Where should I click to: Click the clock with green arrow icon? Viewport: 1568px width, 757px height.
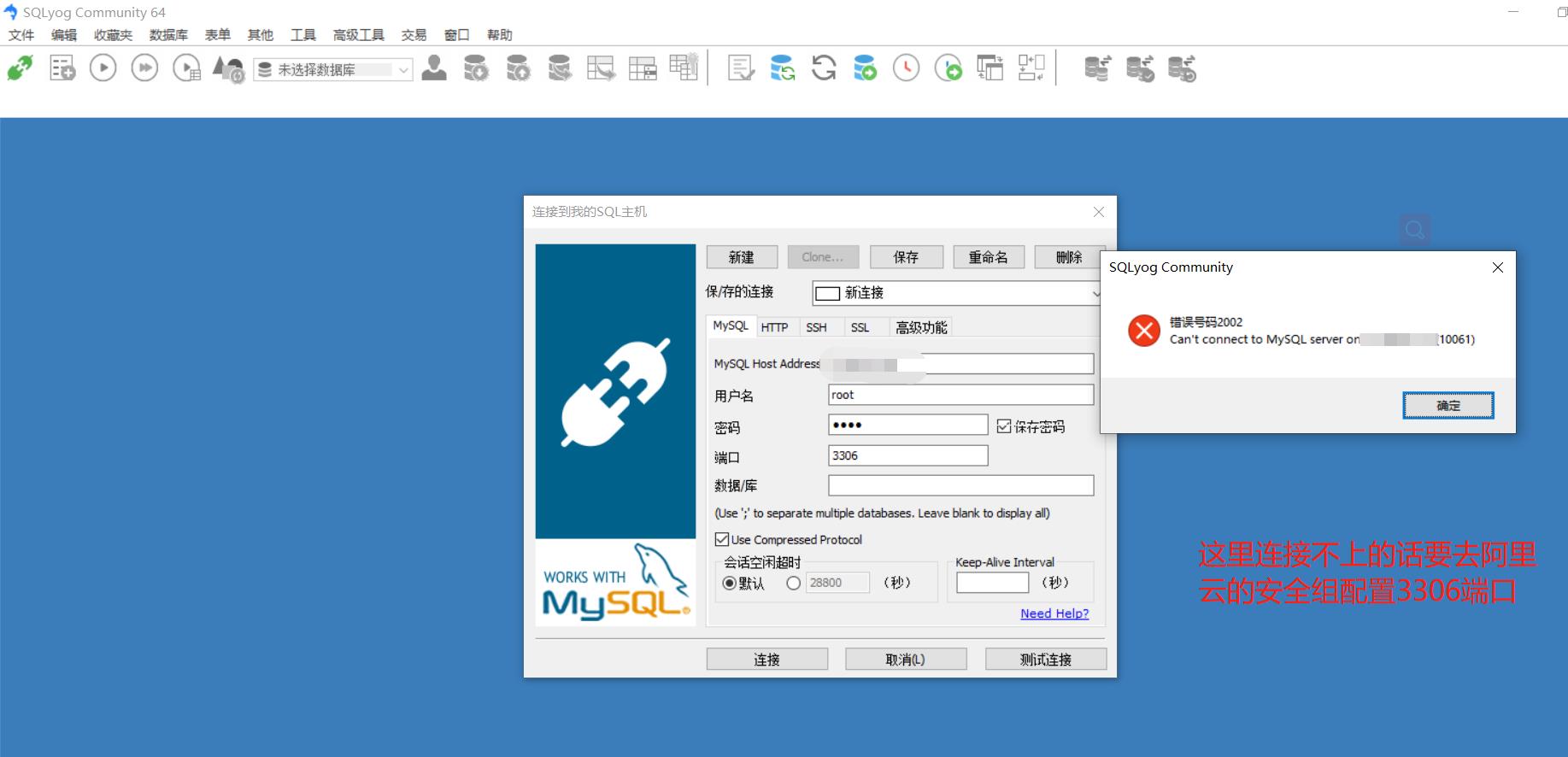click(x=948, y=68)
